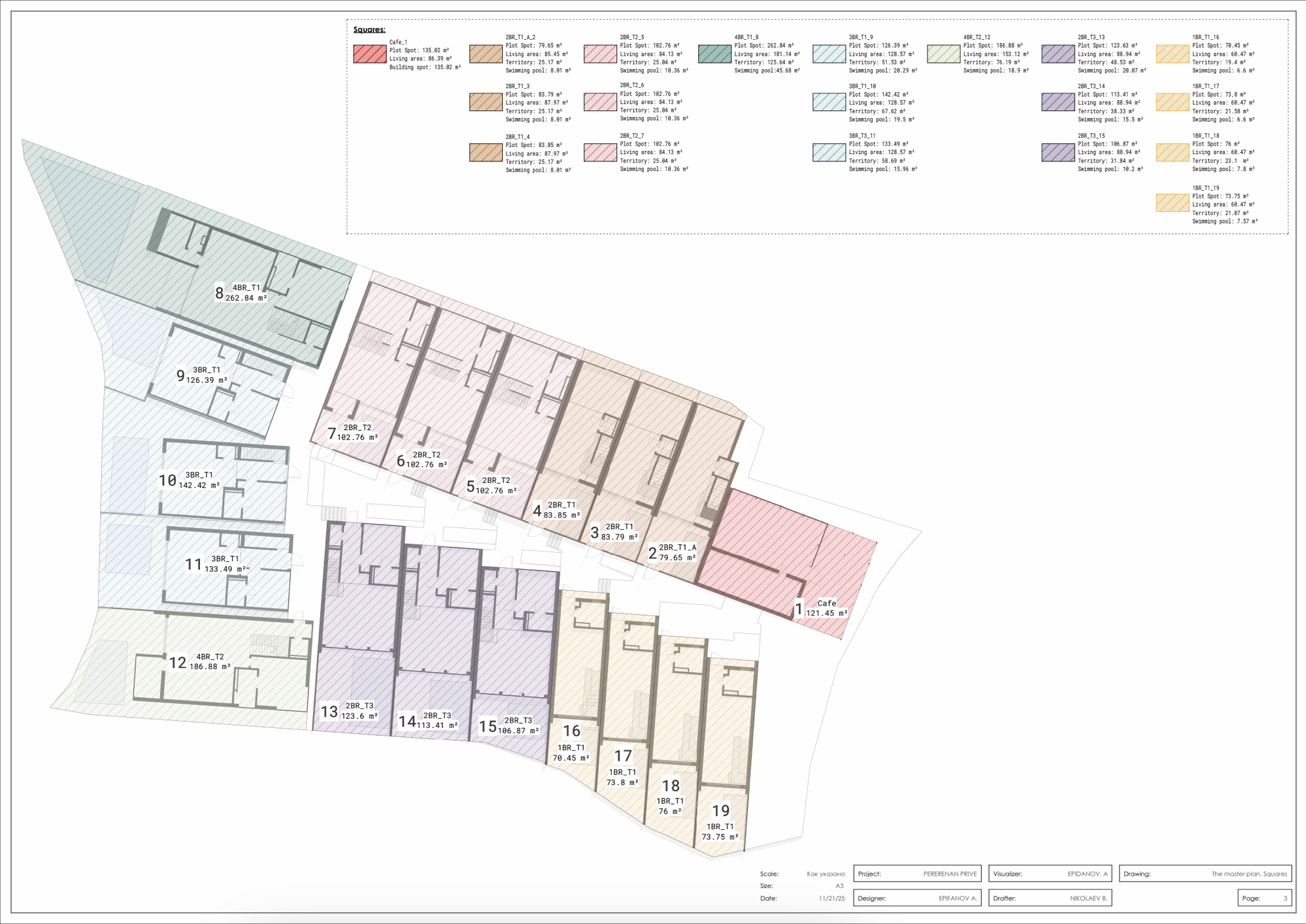Select plot 4 label '83.85 m²' on the plan
1306x924 pixels.
pos(562,516)
